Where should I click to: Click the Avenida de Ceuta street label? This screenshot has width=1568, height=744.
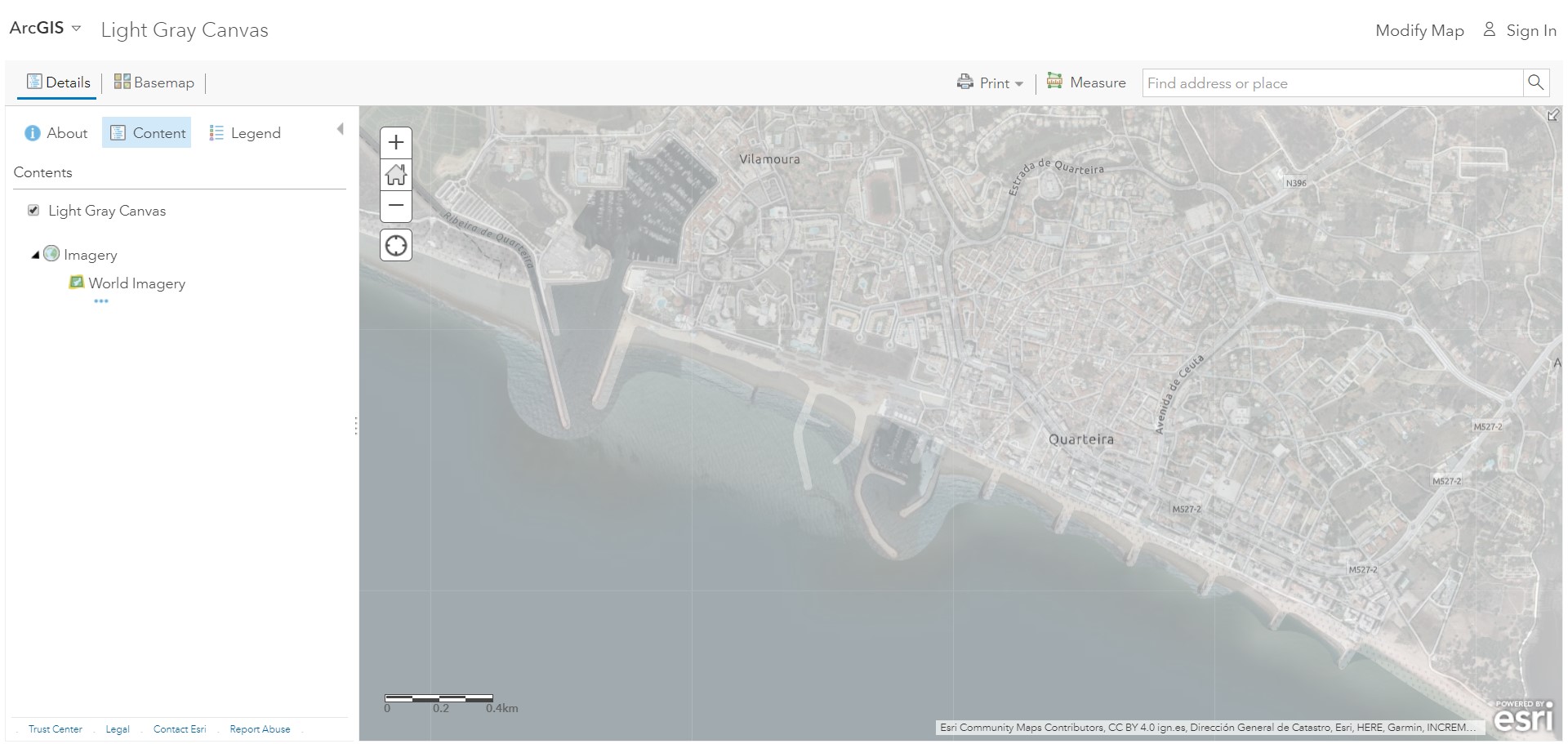1179,394
